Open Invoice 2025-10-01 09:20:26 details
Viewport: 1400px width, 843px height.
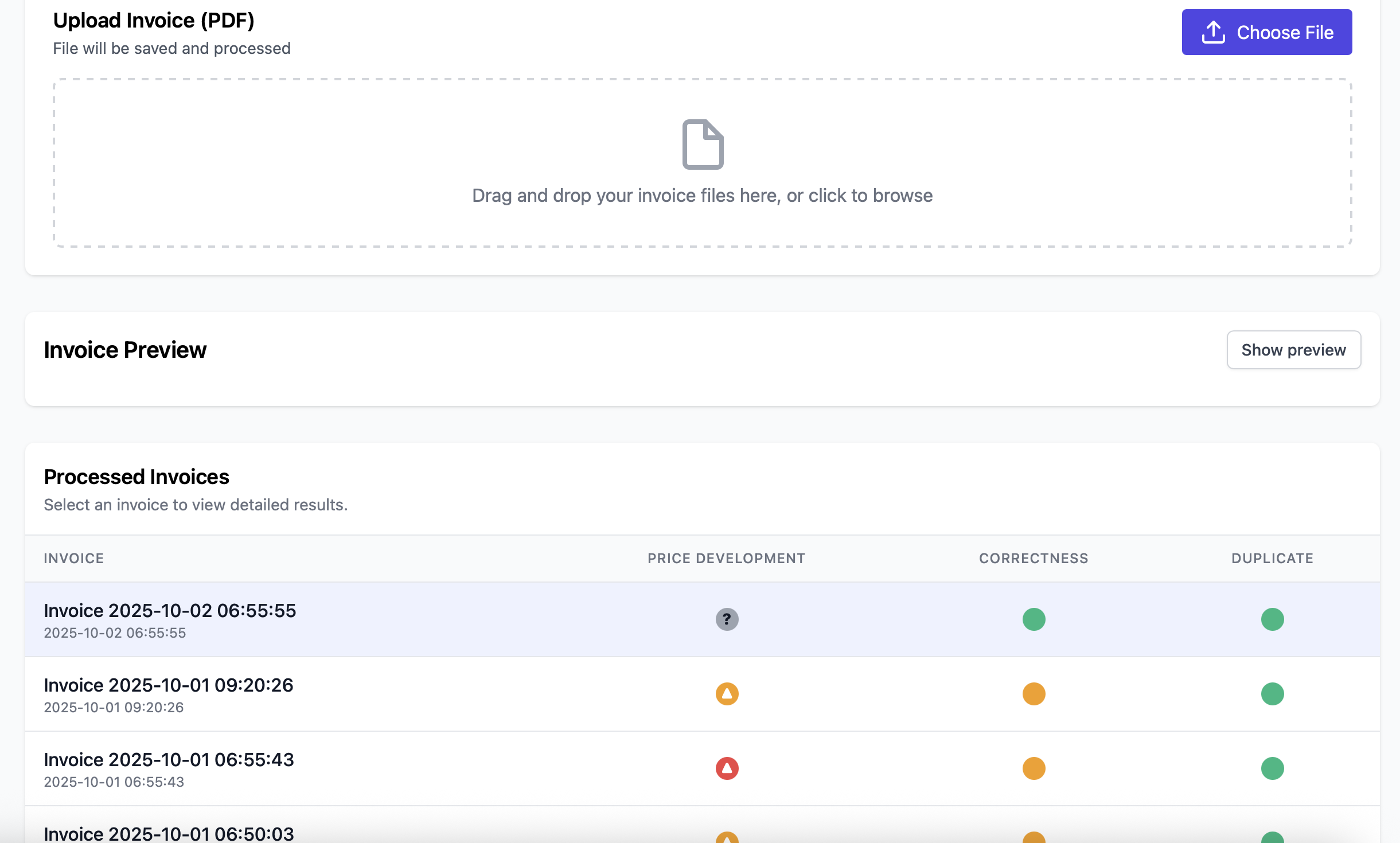[x=169, y=686]
